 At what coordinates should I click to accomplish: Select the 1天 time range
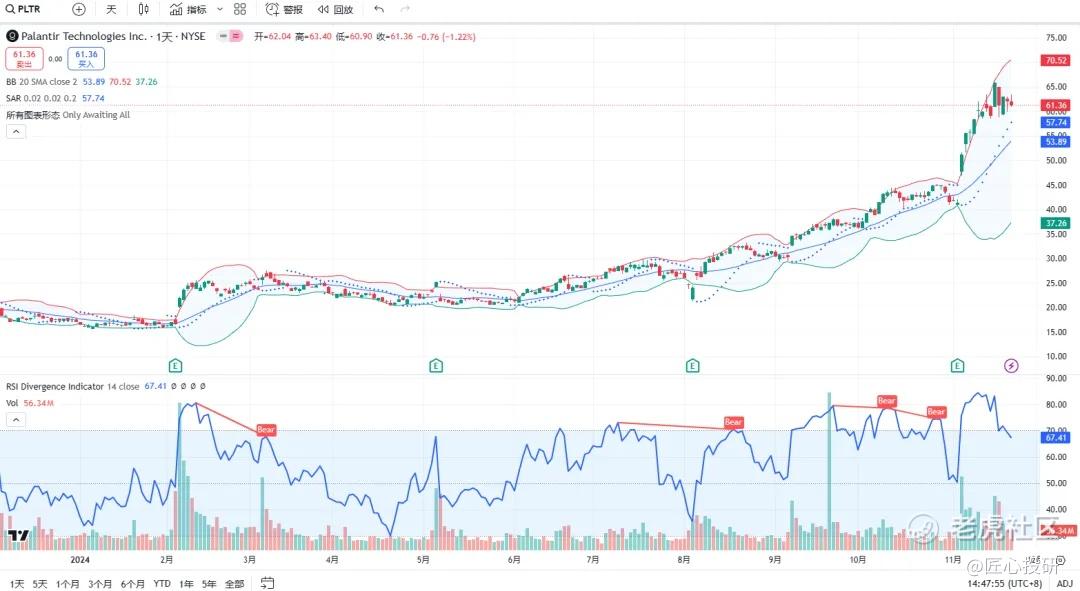[17, 583]
